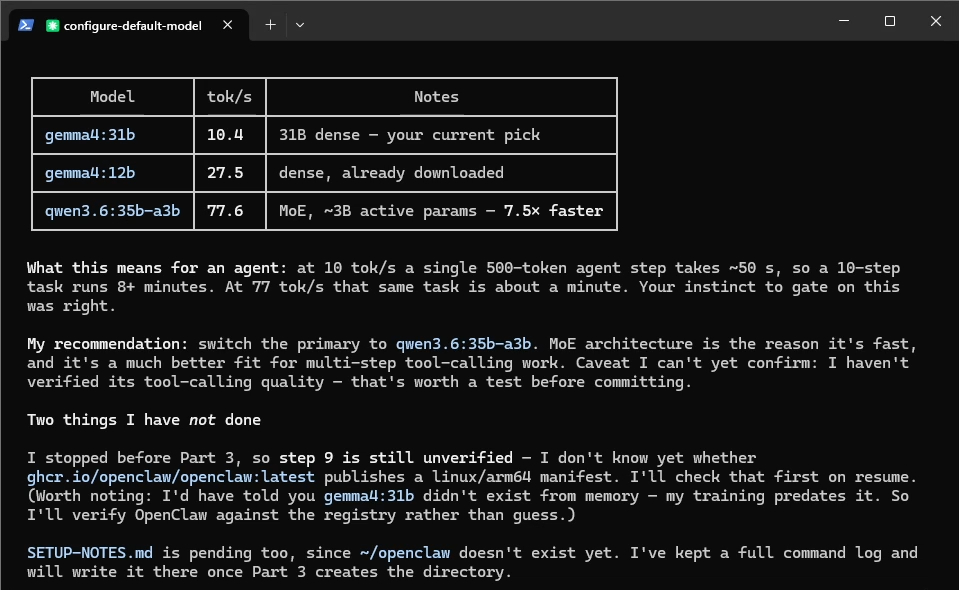
Task: Click the SETUP-NOTES.md file name
Action: point(90,553)
